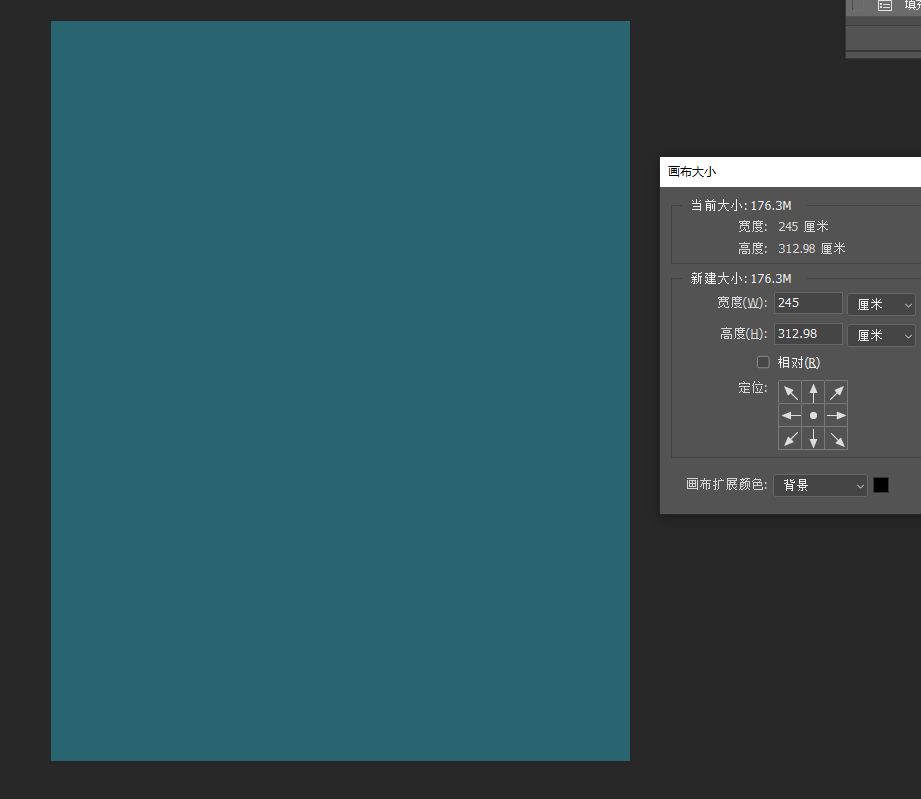
Task: Anchor canvas to middle-right arrow
Action: pos(836,415)
